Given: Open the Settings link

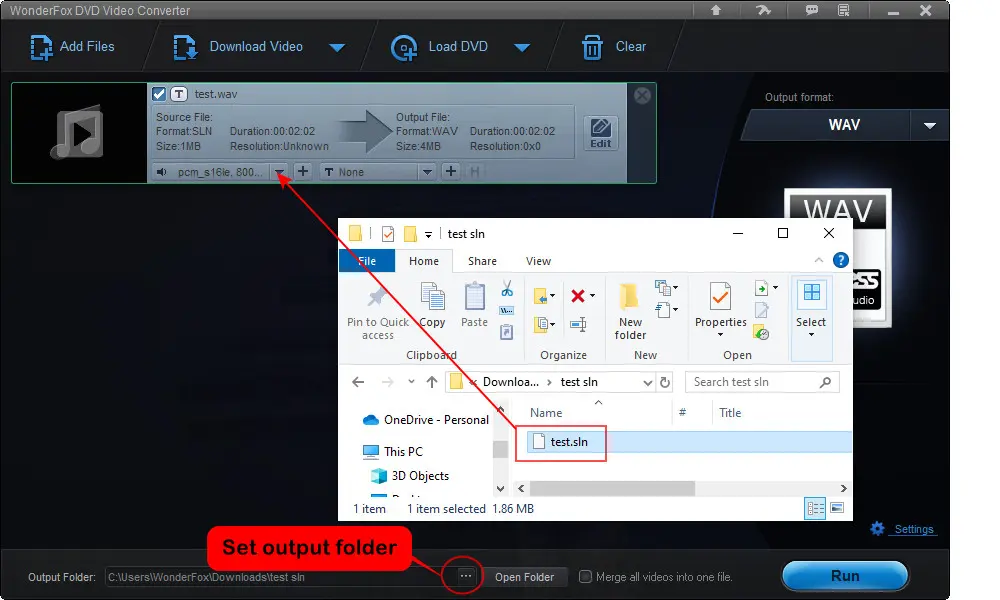Looking at the screenshot, I should tap(913, 529).
